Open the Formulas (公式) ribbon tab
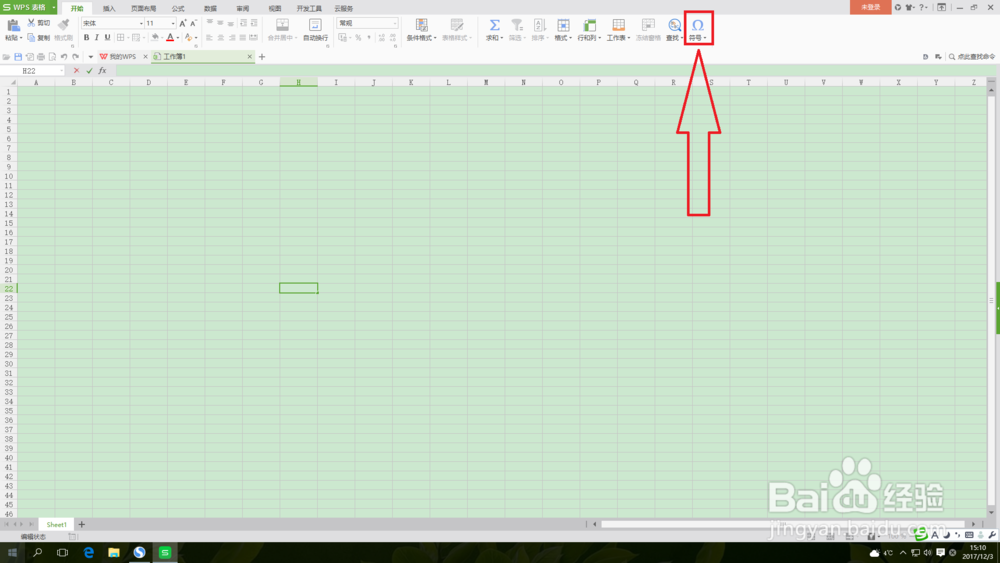Viewport: 1000px width, 563px height. (178, 8)
